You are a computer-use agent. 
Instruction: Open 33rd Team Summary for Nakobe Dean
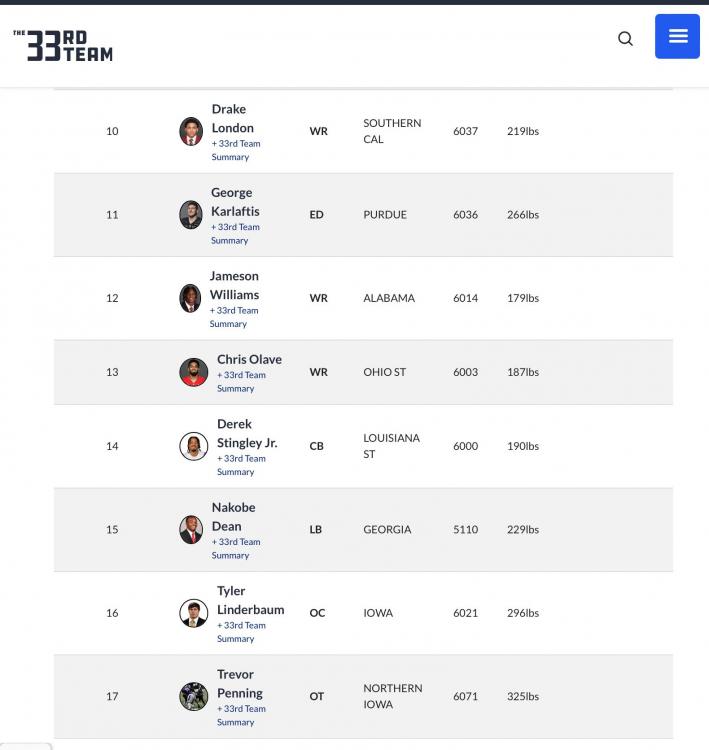tap(235, 549)
